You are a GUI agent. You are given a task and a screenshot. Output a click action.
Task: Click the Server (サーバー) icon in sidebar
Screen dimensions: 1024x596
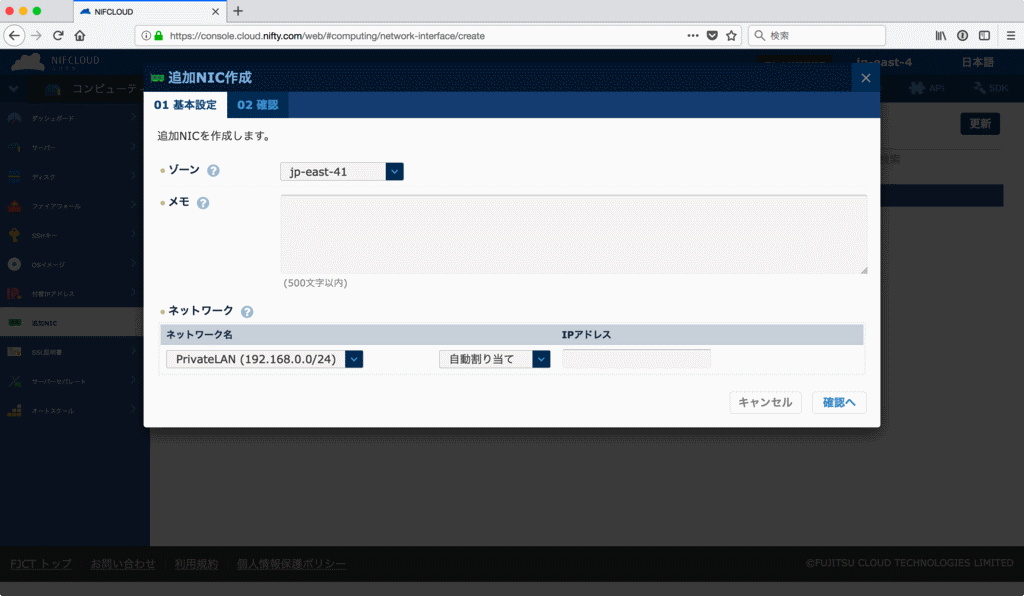(14, 148)
